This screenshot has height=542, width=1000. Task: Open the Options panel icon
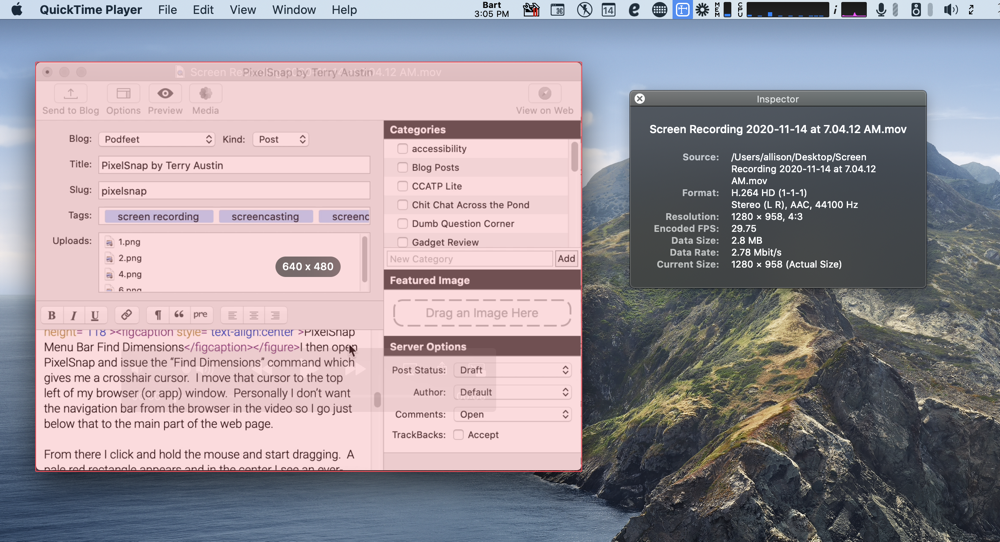(x=123, y=94)
